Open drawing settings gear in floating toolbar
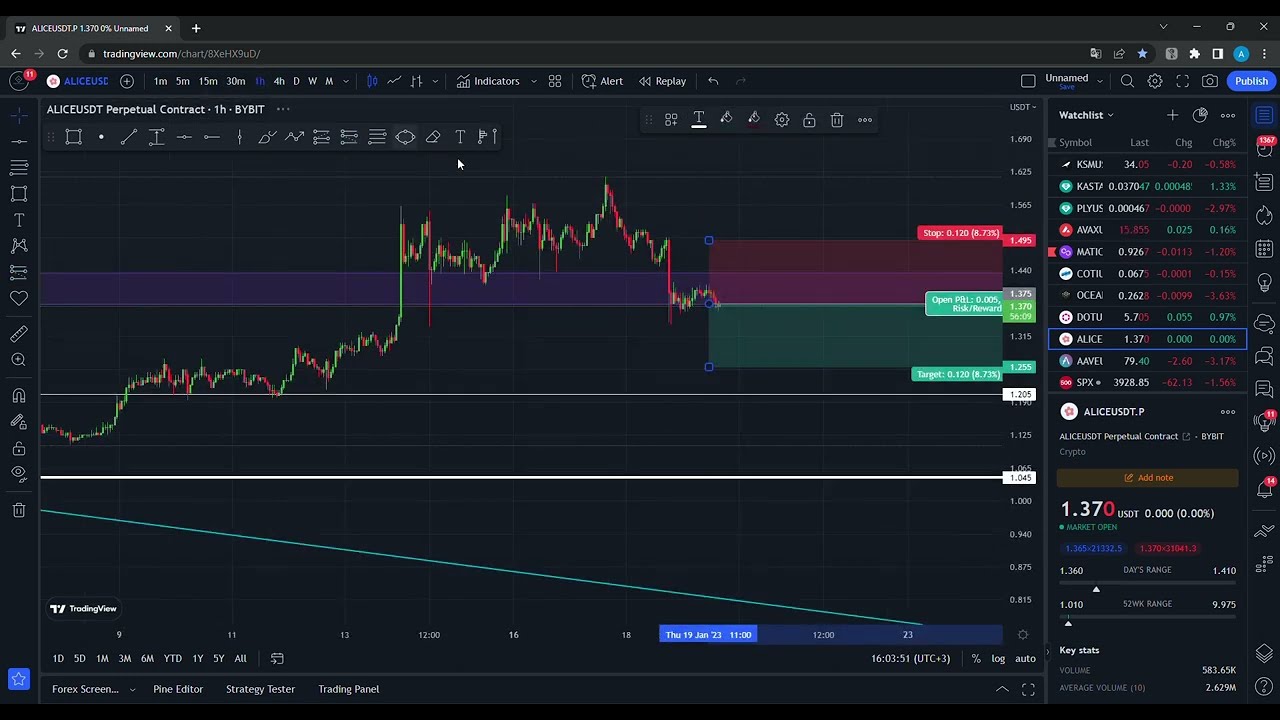The height and width of the screenshot is (720, 1280). click(x=782, y=120)
